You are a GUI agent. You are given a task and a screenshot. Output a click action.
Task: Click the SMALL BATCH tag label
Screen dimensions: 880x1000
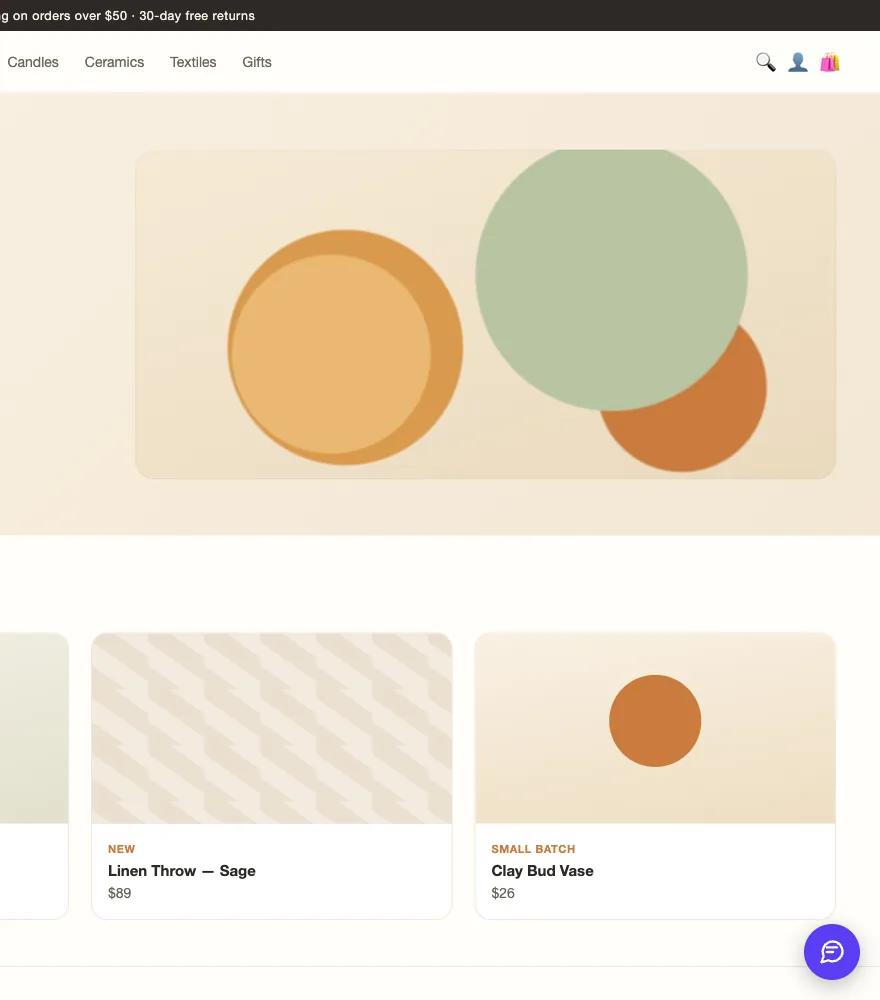533,849
